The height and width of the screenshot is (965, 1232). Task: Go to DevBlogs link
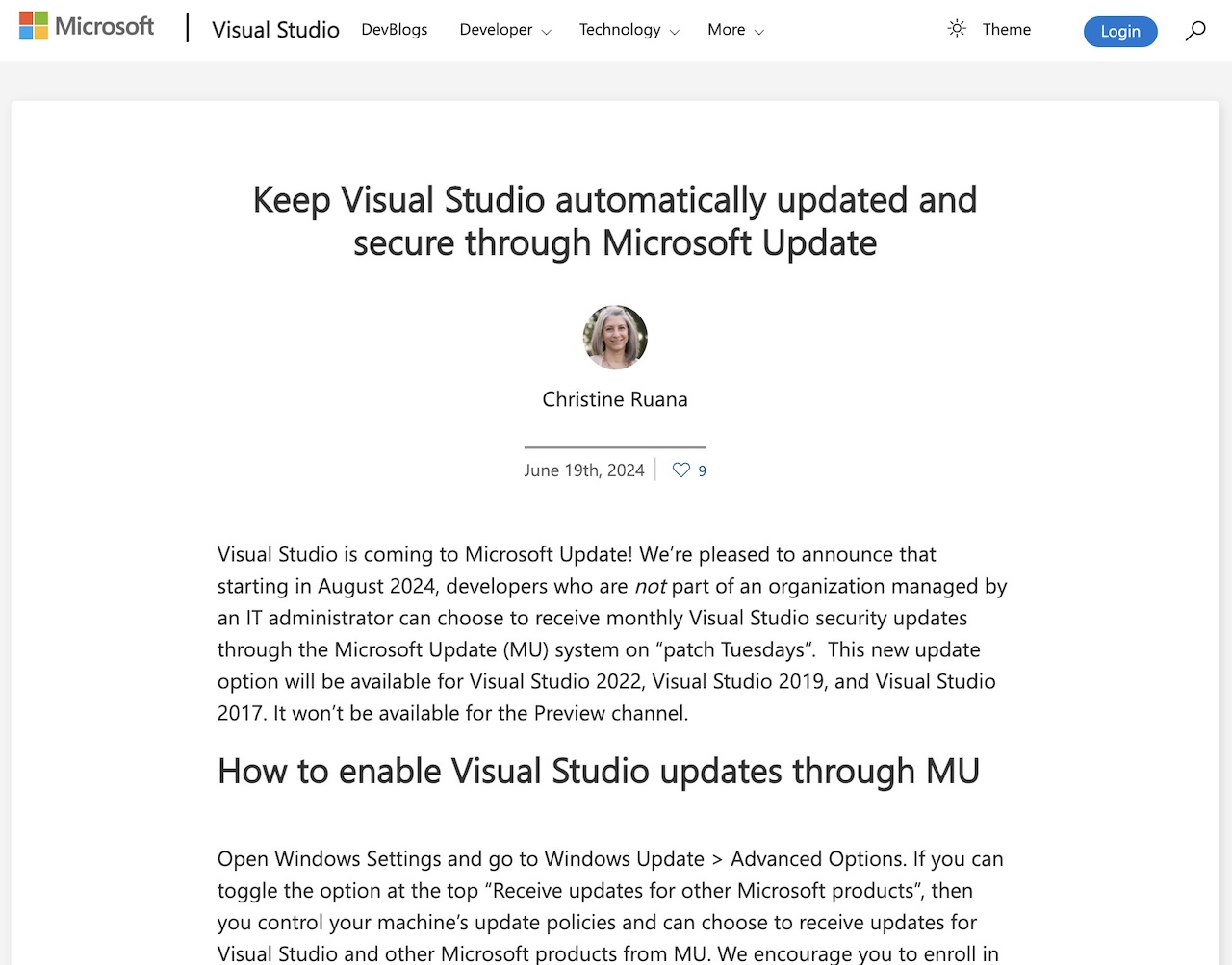(395, 29)
